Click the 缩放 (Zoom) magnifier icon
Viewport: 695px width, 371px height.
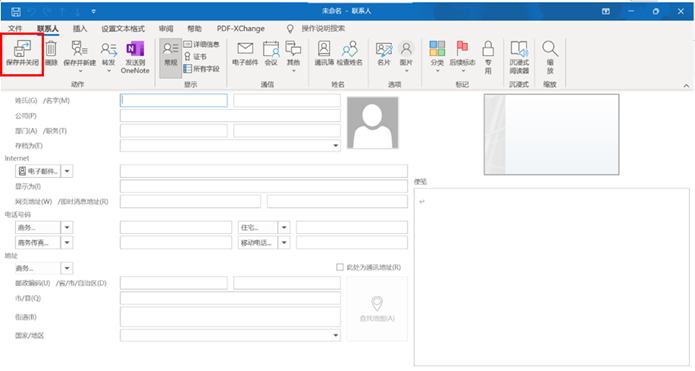coord(550,48)
